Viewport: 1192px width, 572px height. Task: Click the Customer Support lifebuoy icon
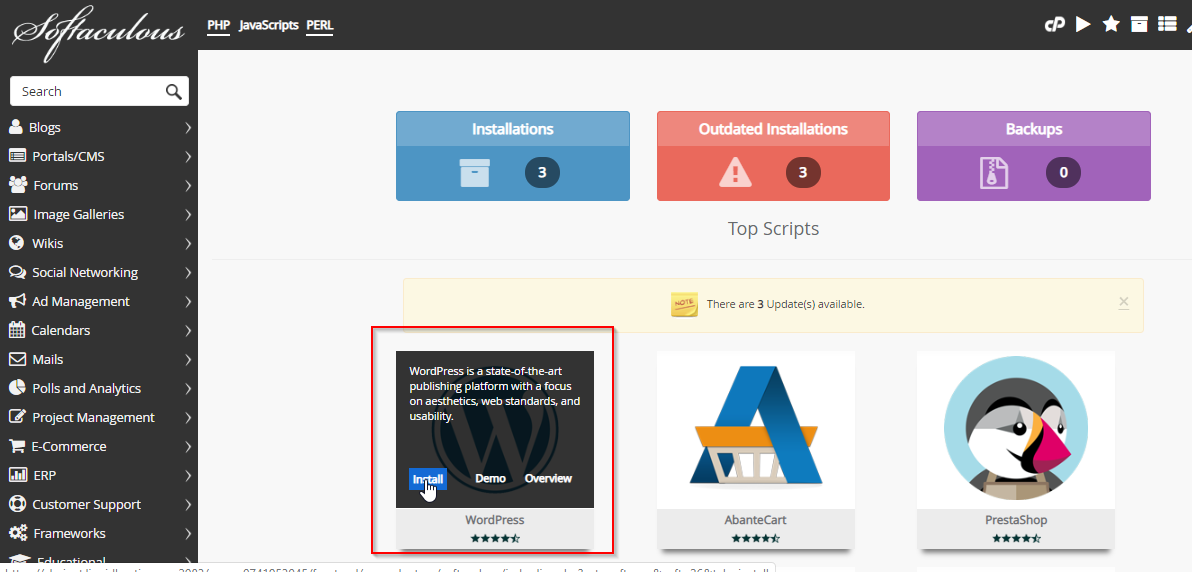[x=17, y=504]
